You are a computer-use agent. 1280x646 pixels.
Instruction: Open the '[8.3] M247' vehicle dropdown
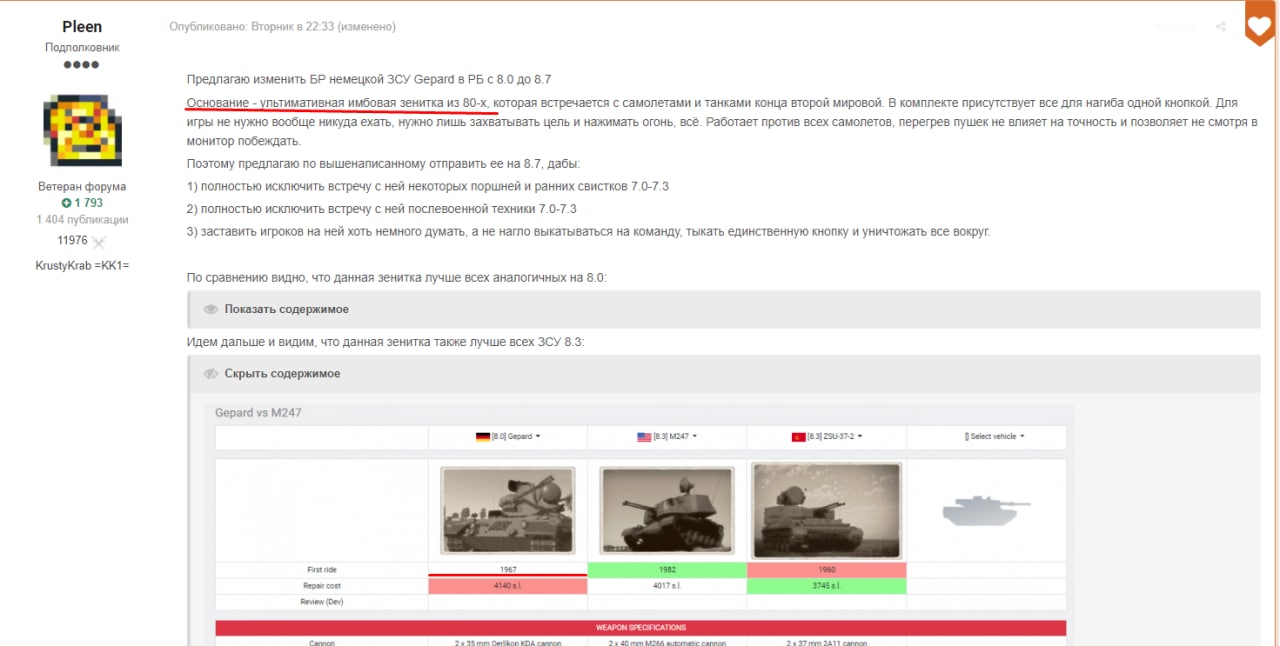point(667,436)
